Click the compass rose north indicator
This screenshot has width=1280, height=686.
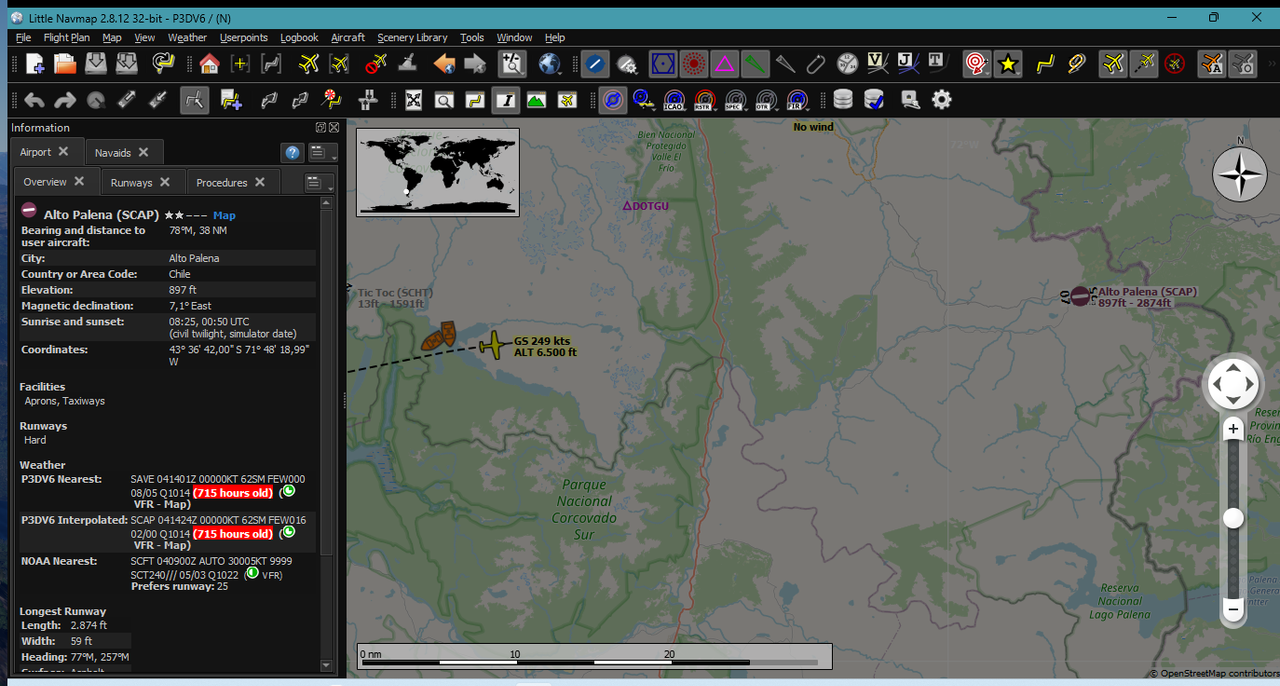1240,174
